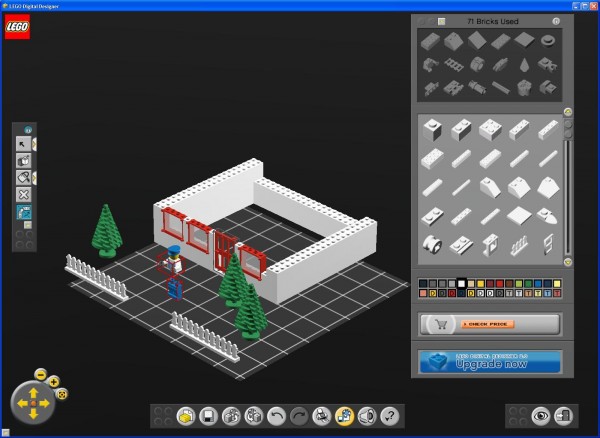
Task: Pick the wheel piece from the palette
Action: click(432, 244)
